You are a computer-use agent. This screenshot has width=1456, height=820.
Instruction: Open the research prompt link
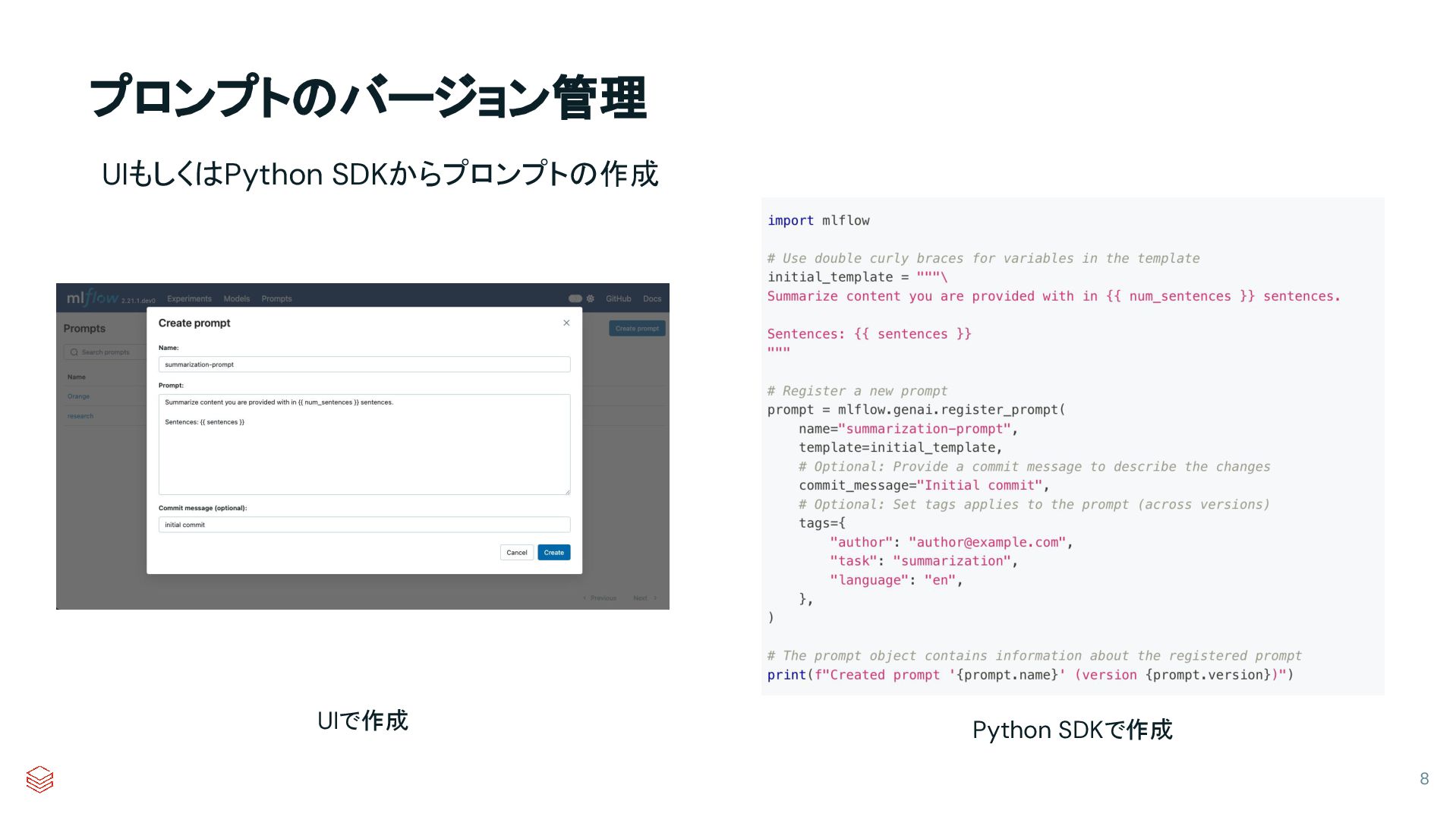[80, 416]
